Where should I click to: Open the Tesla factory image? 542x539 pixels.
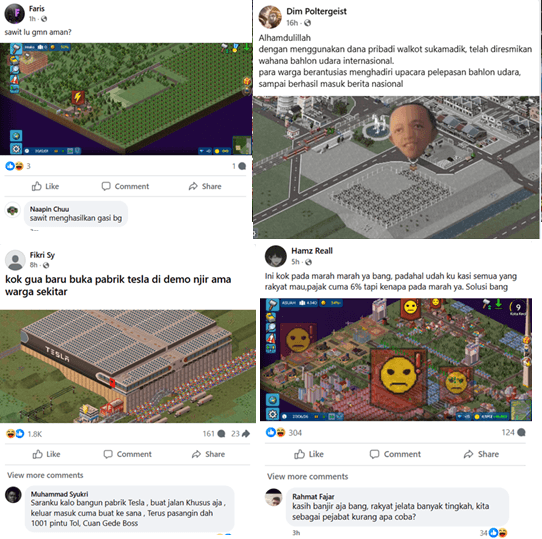128,366
